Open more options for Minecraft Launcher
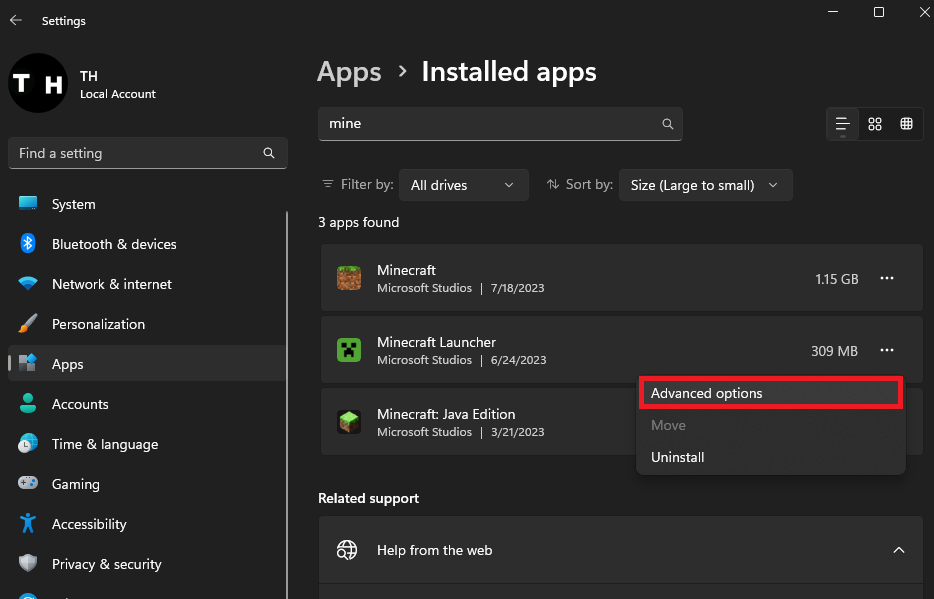934x599 pixels. (x=887, y=350)
